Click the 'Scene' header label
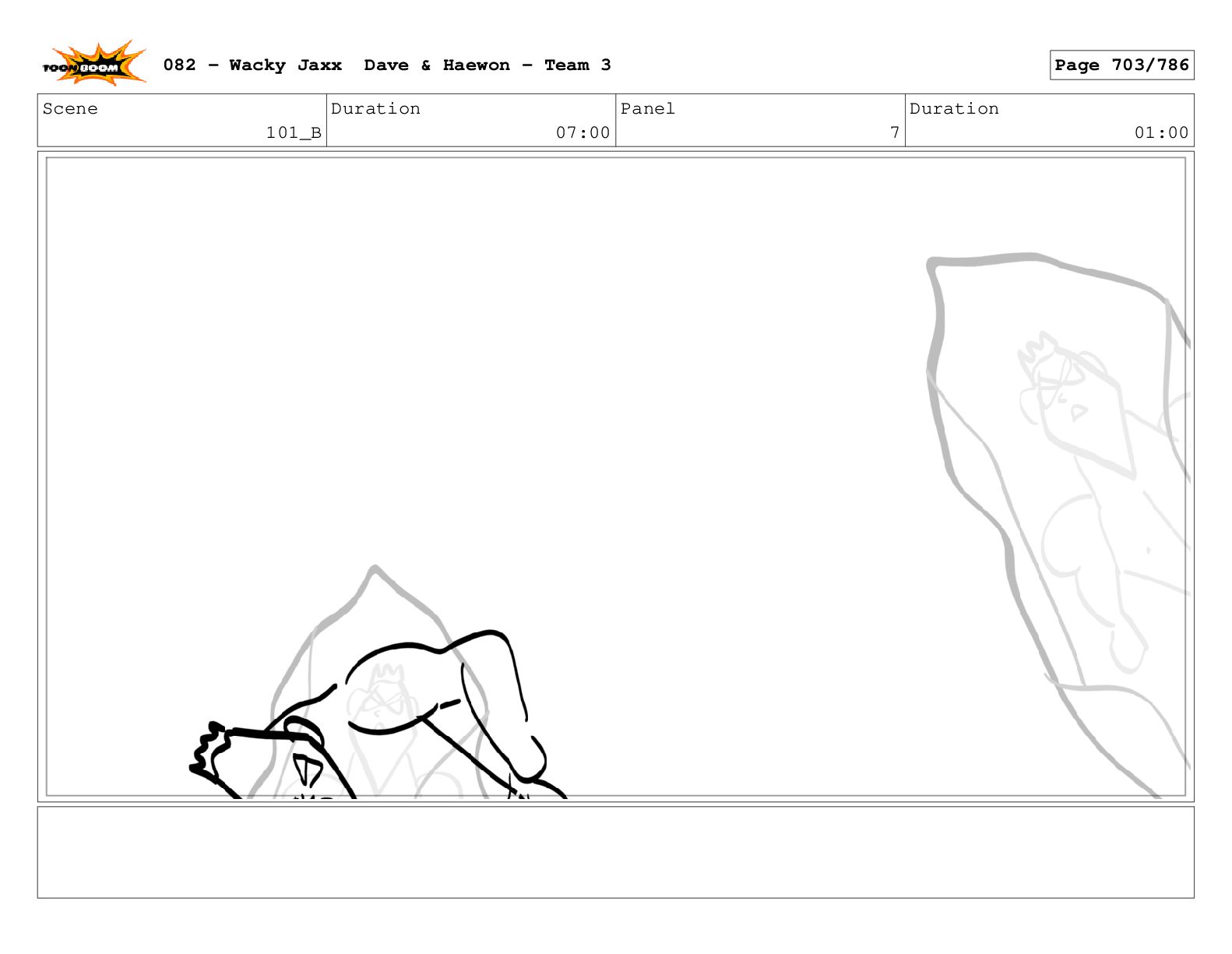This screenshot has height=954, width=1232. coord(70,109)
